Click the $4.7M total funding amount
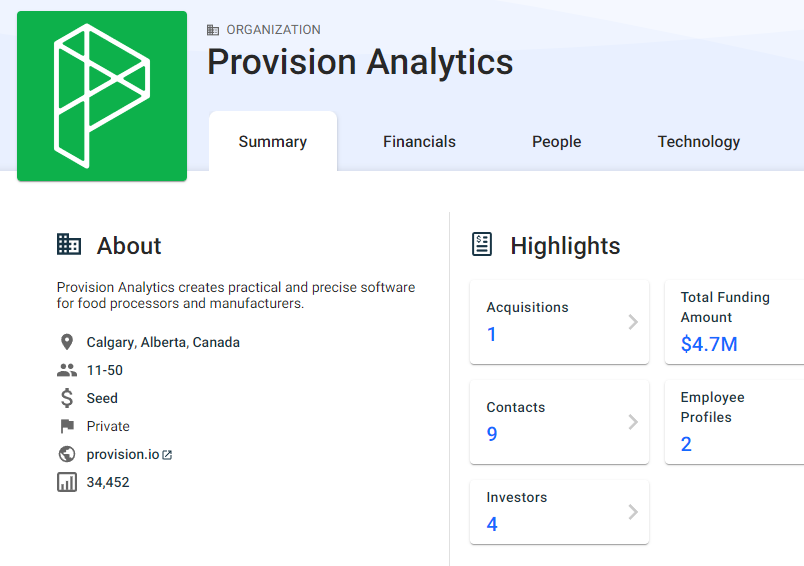This screenshot has width=804, height=566. pyautogui.click(x=708, y=345)
